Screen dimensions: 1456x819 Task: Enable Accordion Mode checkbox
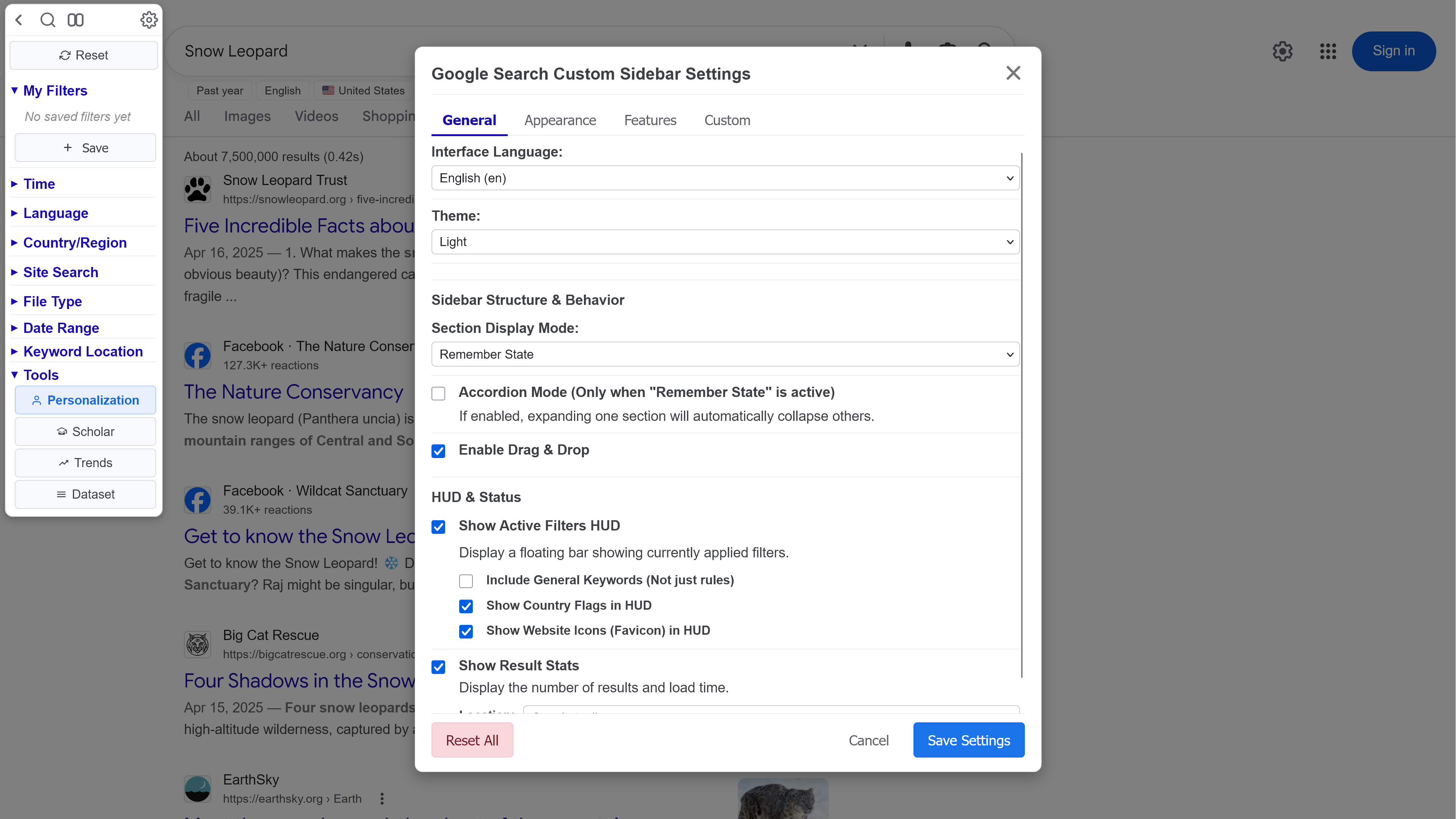point(439,394)
